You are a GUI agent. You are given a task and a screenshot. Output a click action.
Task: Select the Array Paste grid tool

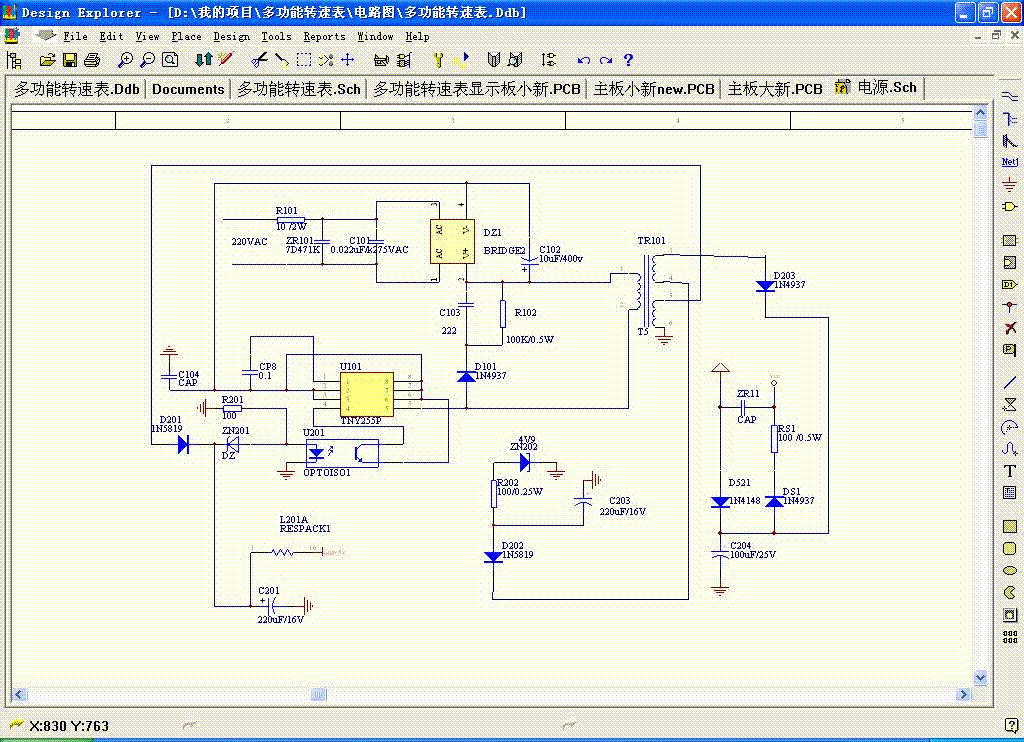(1010, 637)
